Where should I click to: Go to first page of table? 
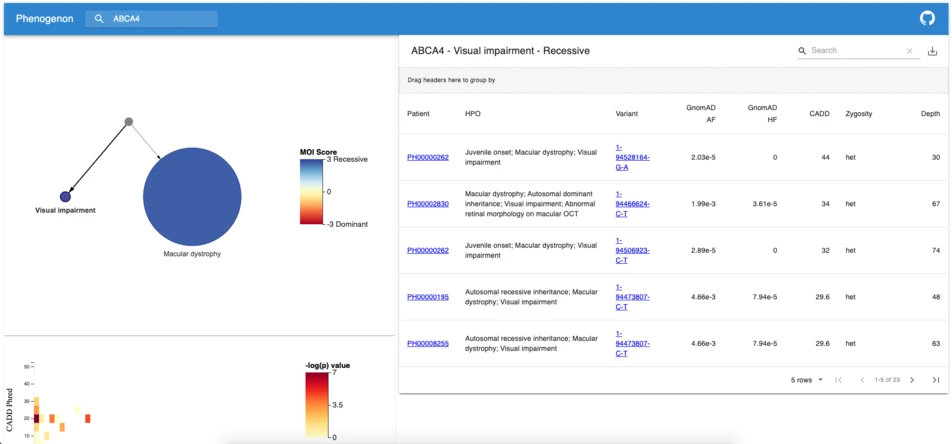coord(838,380)
